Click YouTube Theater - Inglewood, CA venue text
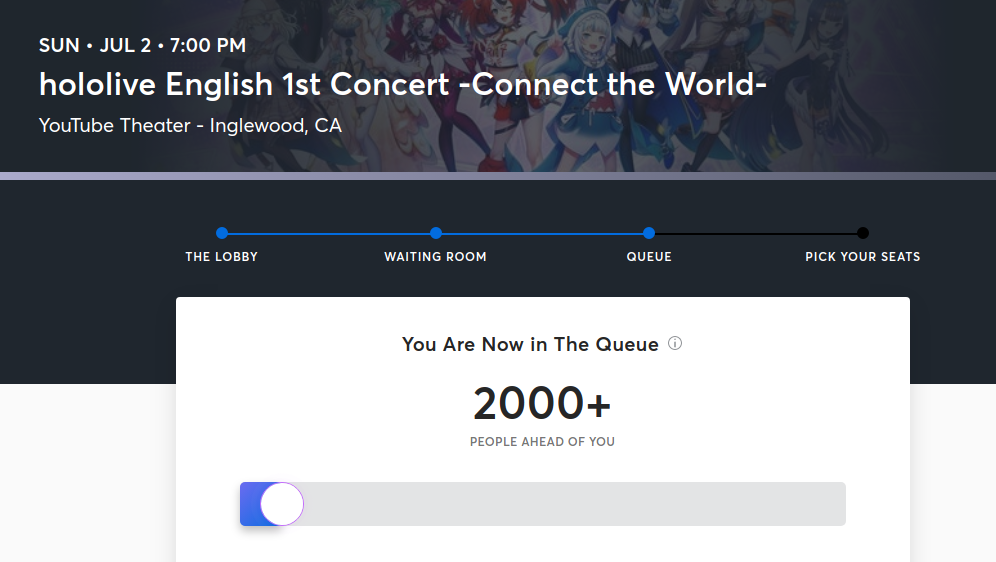This screenshot has width=996, height=562. click(190, 126)
